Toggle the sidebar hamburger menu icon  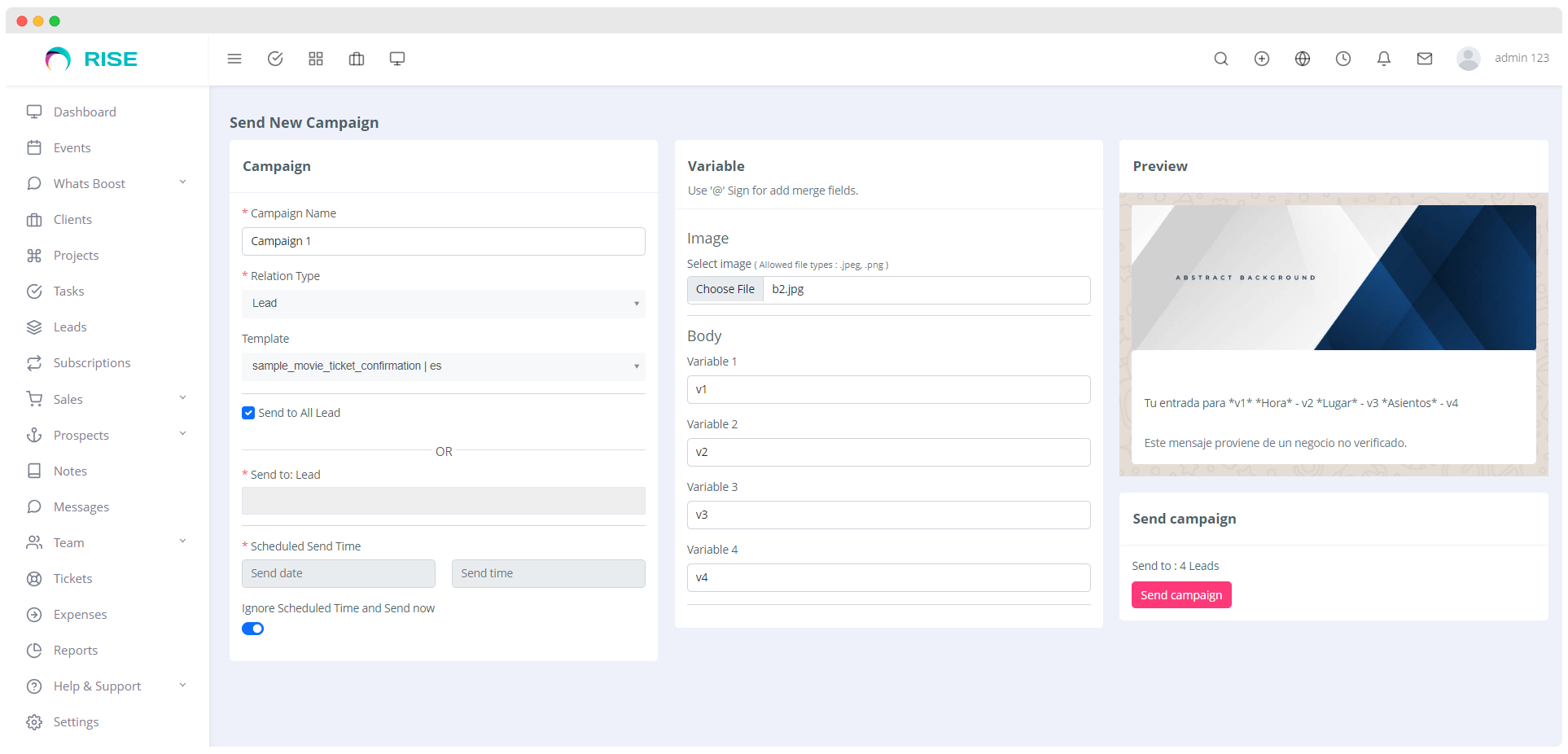coord(234,59)
